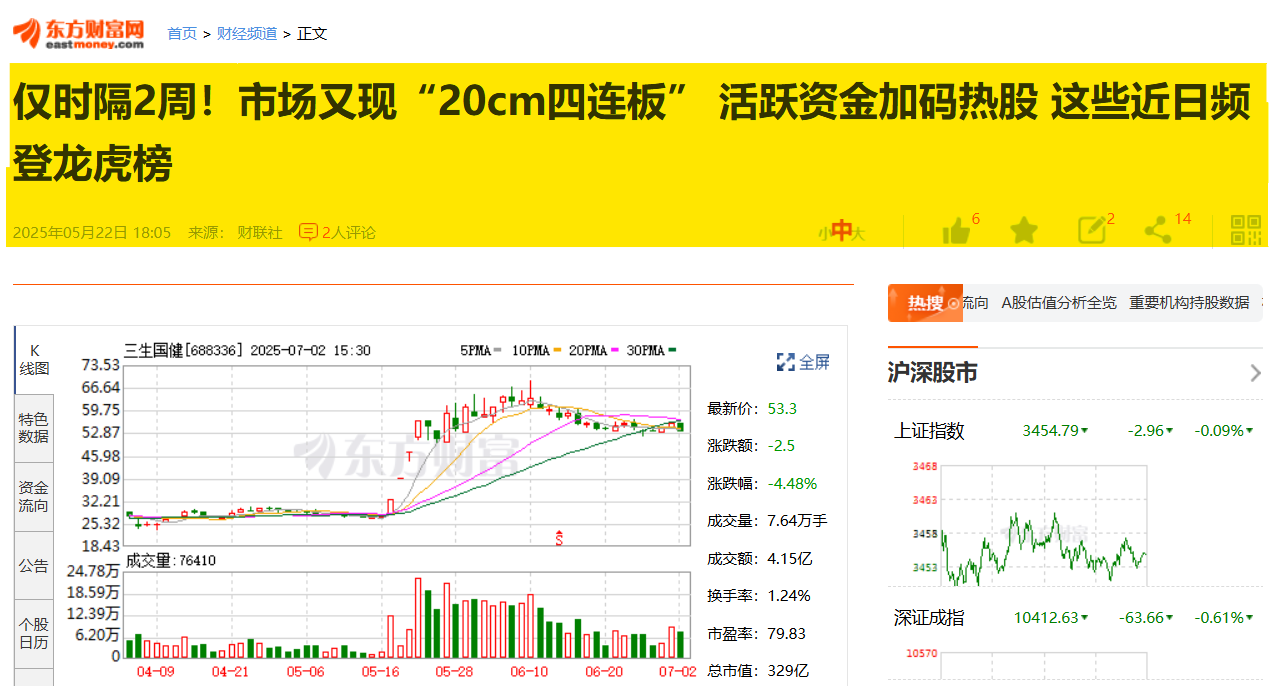
Task: Switch to the 资金流向 tab
Action: point(34,497)
